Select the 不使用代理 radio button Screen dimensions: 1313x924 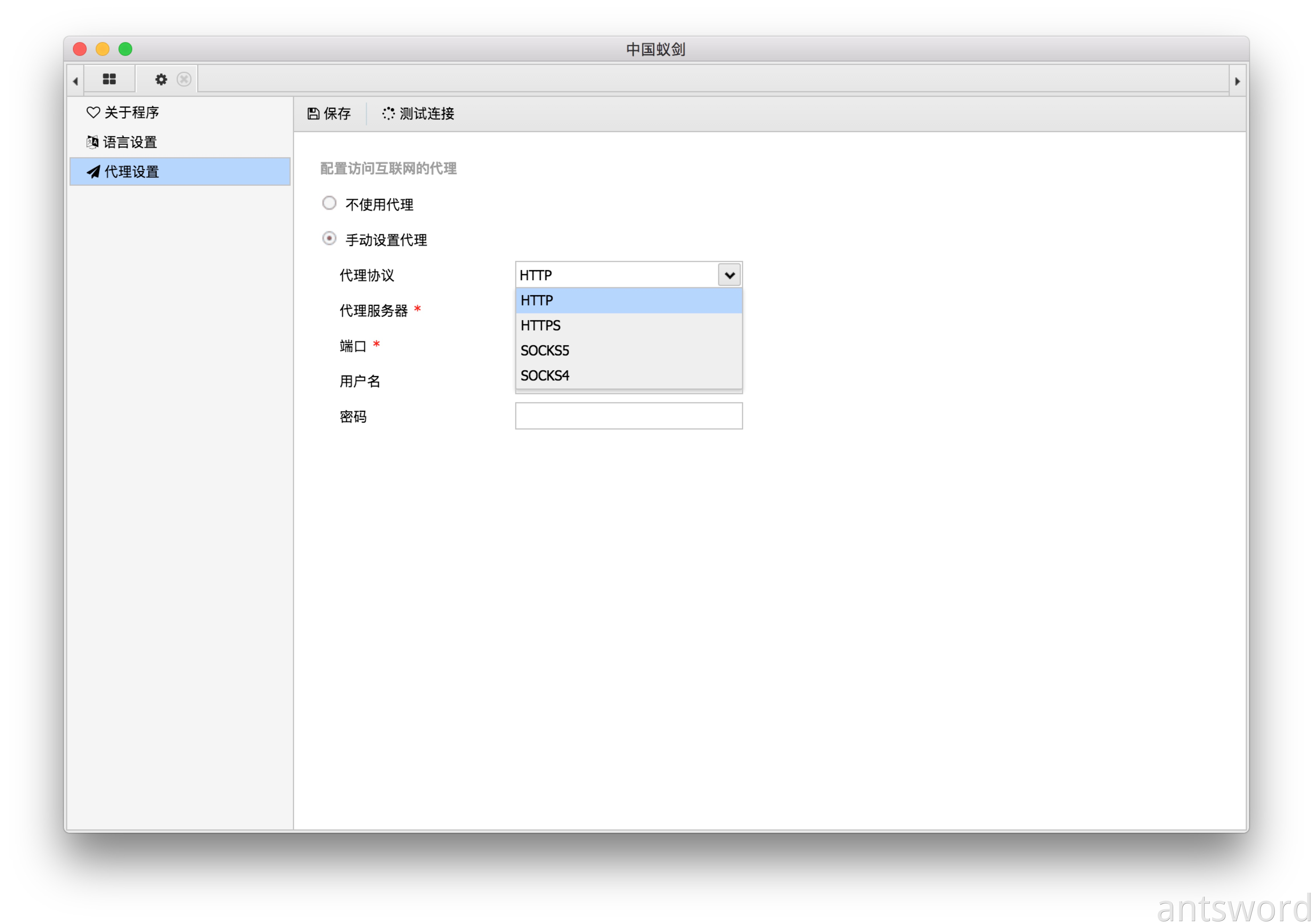(x=329, y=203)
